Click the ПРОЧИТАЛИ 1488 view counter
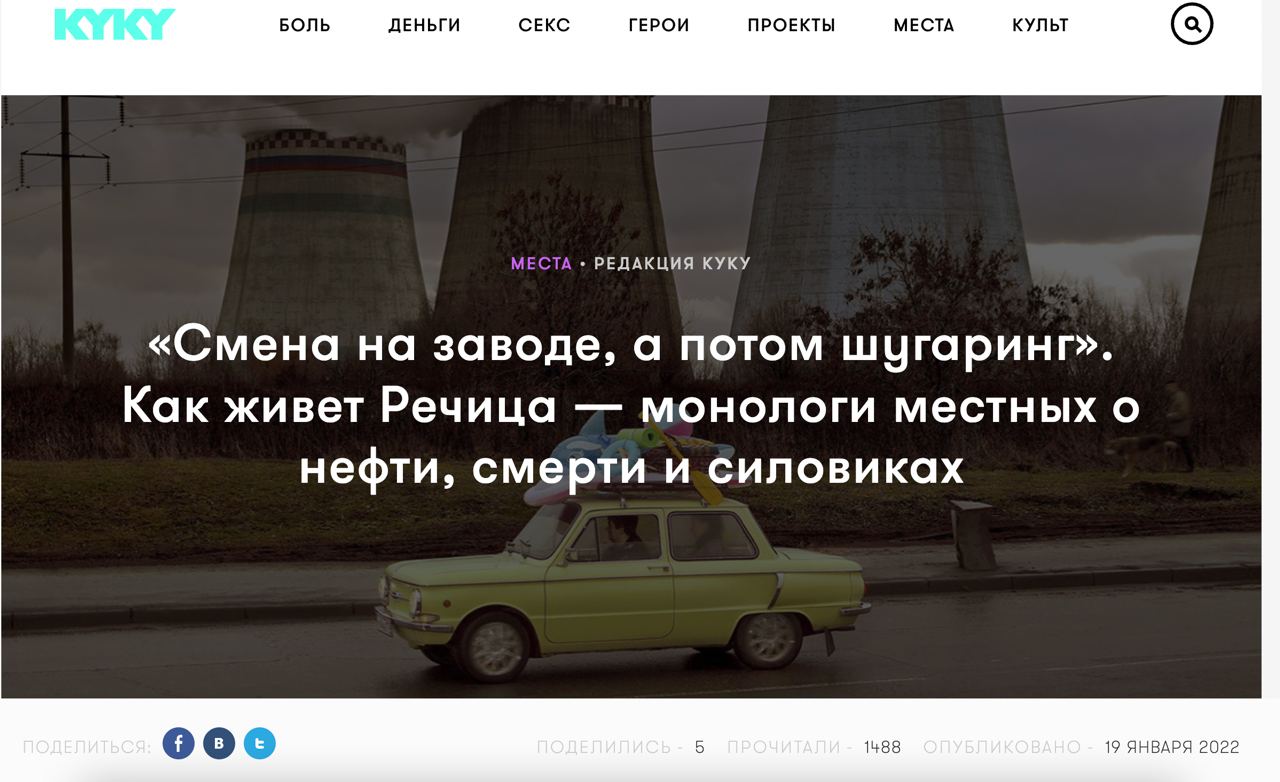 814,747
